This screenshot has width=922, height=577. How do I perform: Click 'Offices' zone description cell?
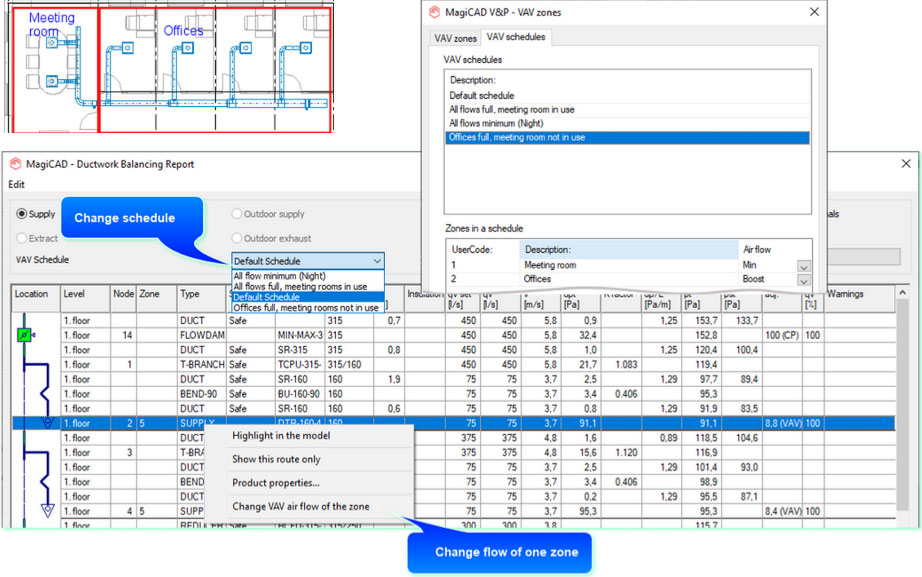tap(629, 279)
